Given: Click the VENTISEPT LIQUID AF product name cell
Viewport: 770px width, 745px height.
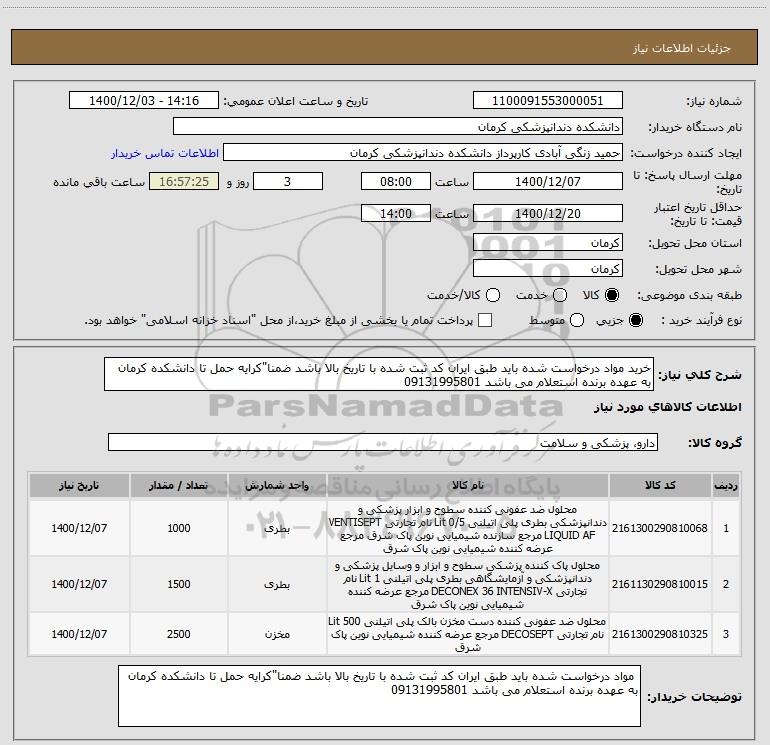Looking at the screenshot, I should point(468,528).
